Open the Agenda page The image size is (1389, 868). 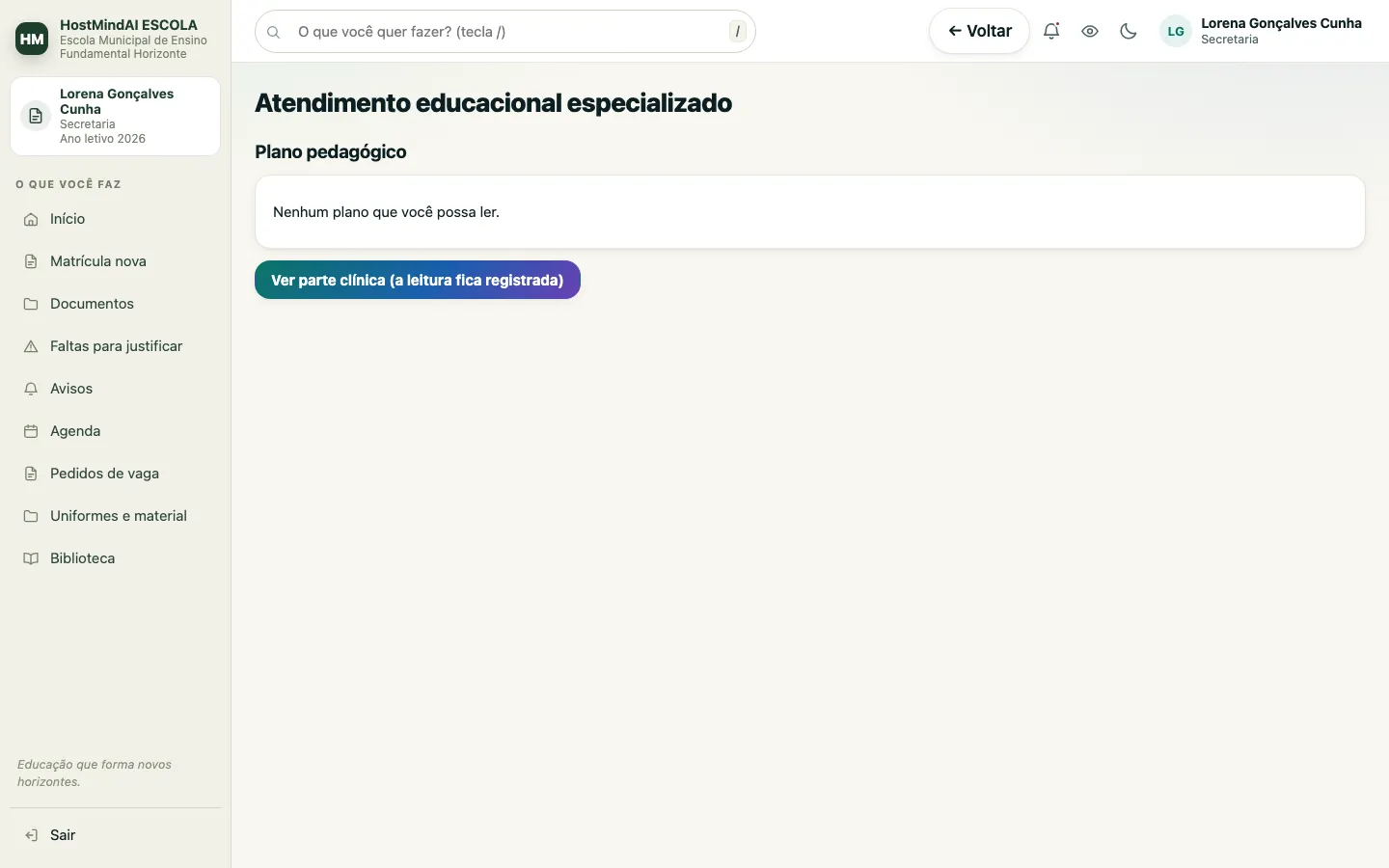point(116,431)
